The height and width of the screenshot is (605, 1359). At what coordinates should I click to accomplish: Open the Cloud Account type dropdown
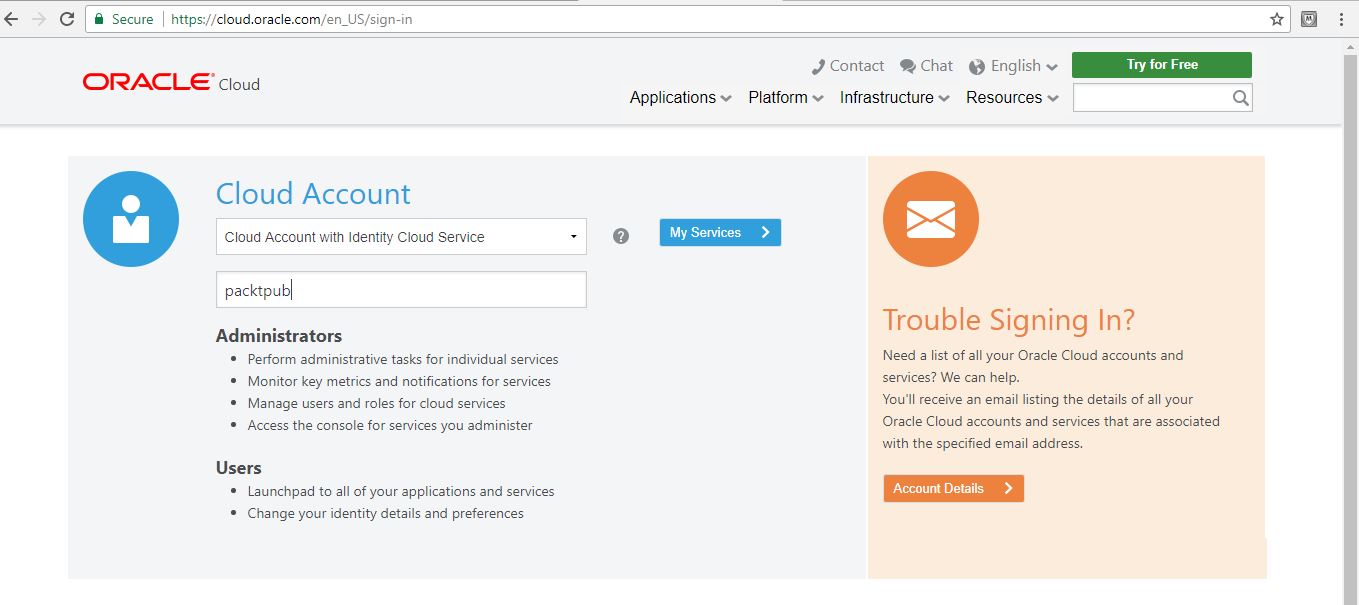(401, 237)
